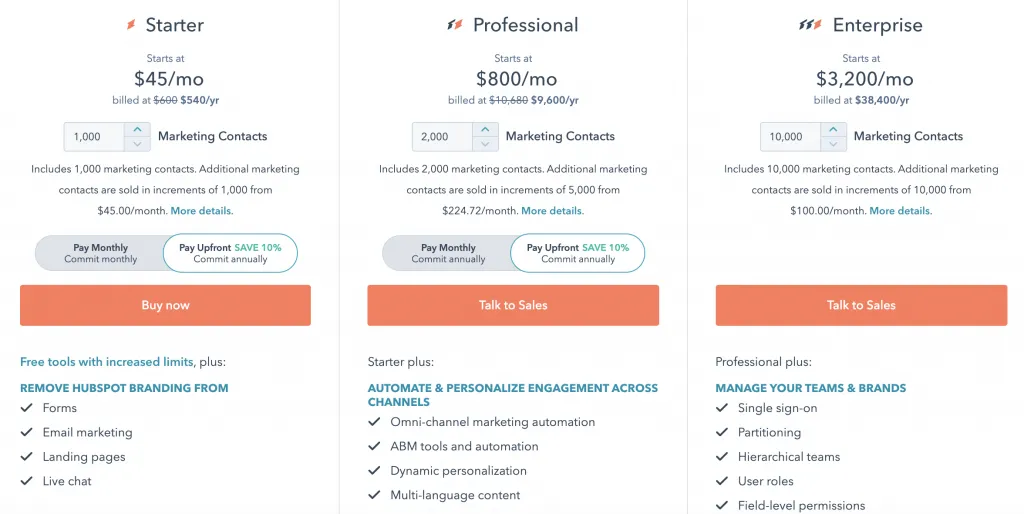Viewport: 1024px width, 514px height.
Task: Click the Enterprise marketing contacts input field
Action: coord(790,137)
